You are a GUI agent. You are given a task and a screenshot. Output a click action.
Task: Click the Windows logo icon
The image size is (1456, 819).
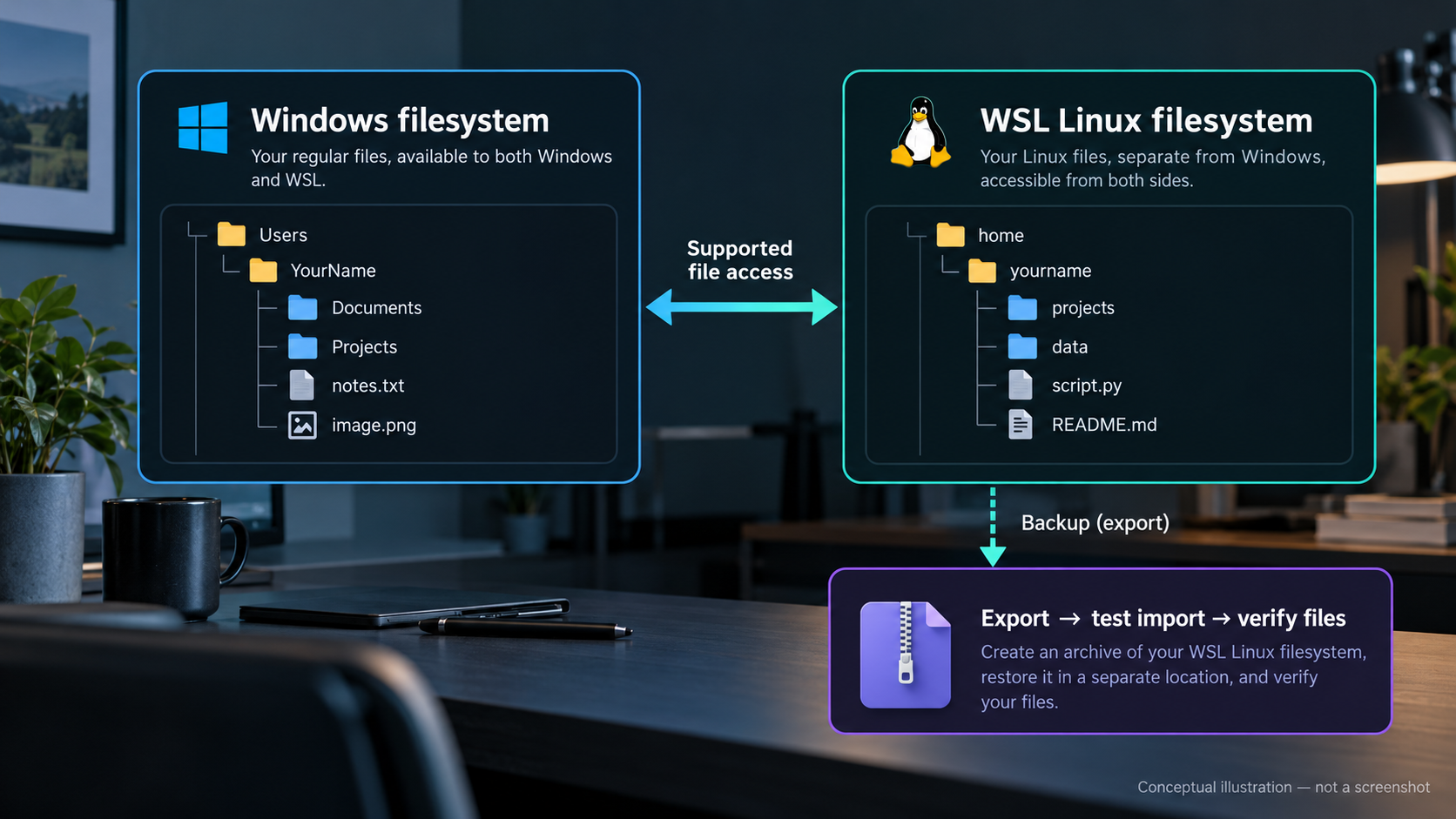203,127
